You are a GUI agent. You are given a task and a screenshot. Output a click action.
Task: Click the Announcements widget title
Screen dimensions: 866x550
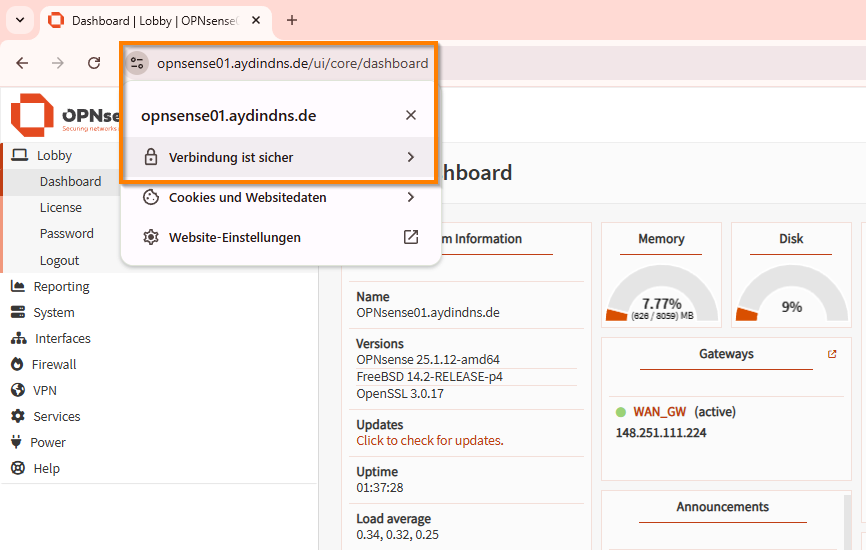pos(722,507)
